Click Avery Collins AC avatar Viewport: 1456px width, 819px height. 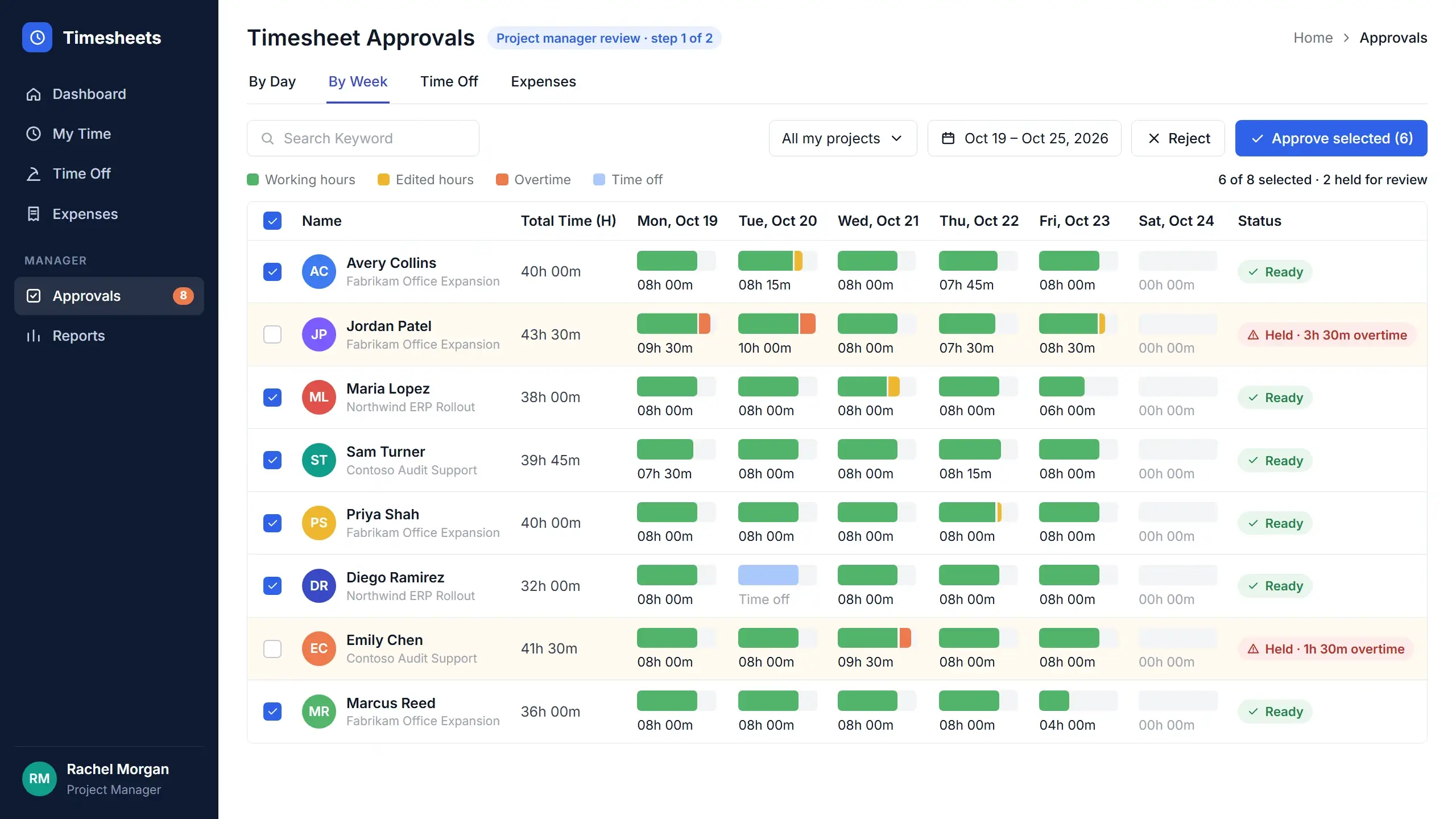[x=318, y=272]
